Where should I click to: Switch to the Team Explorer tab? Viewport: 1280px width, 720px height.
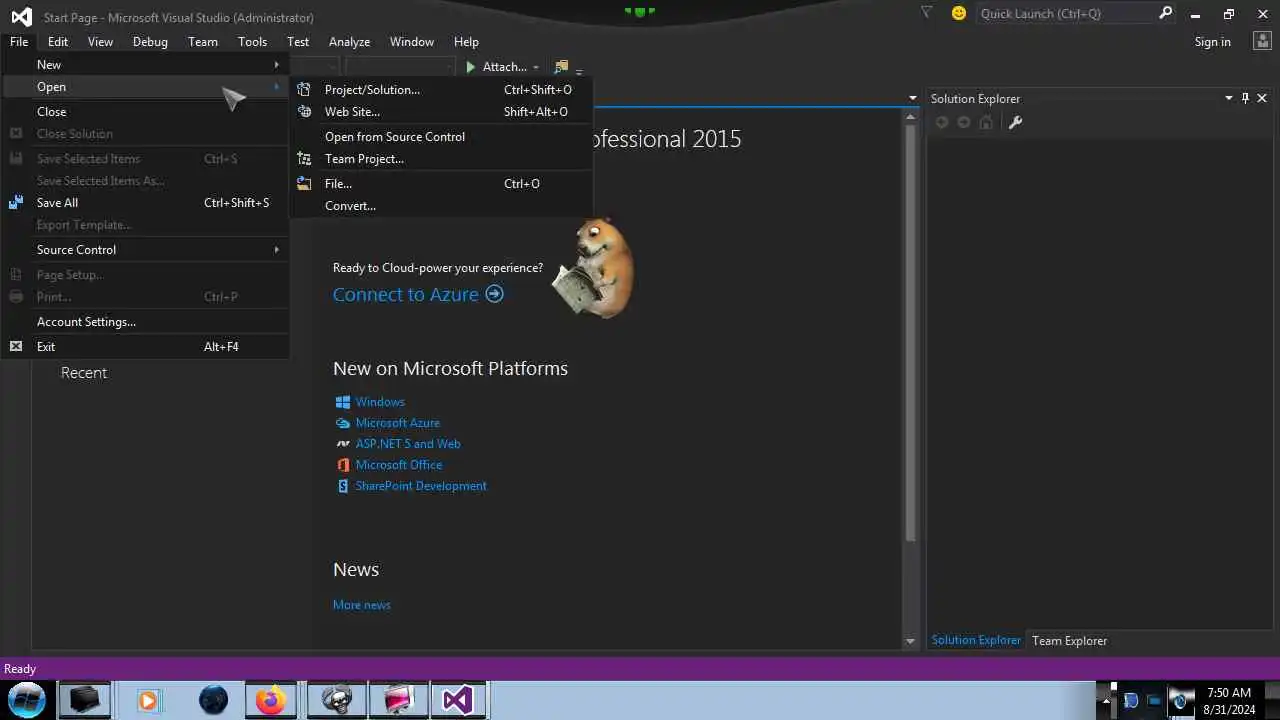point(1069,640)
